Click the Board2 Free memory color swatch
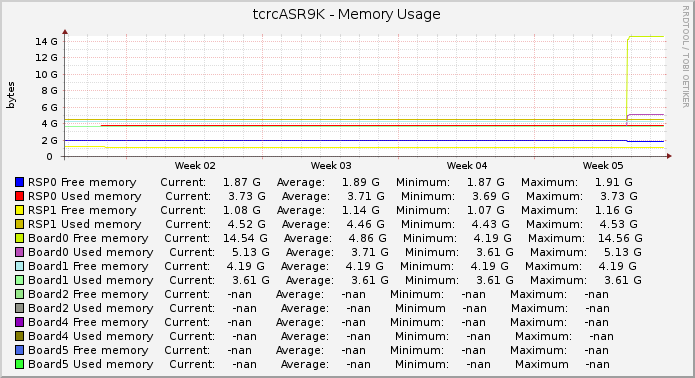Image resolution: width=695 pixels, height=378 pixels. coord(19,294)
